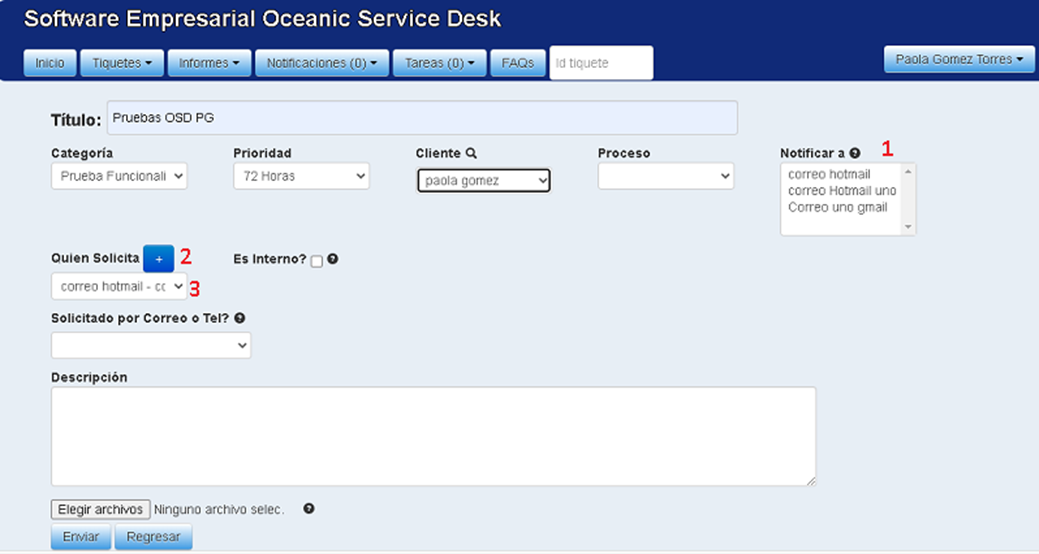The image size is (1039, 554).
Task: Add a new requester with plus button
Action: tap(158, 259)
